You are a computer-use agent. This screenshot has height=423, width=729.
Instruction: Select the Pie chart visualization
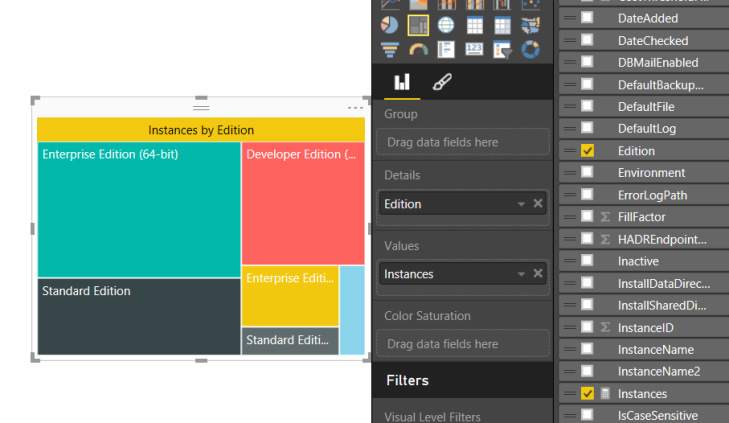point(389,25)
